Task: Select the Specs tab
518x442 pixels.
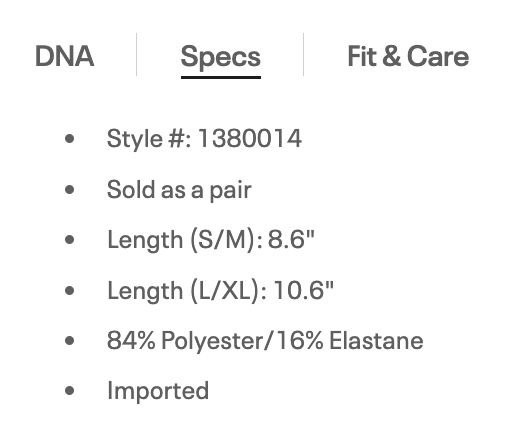Action: pos(221,57)
